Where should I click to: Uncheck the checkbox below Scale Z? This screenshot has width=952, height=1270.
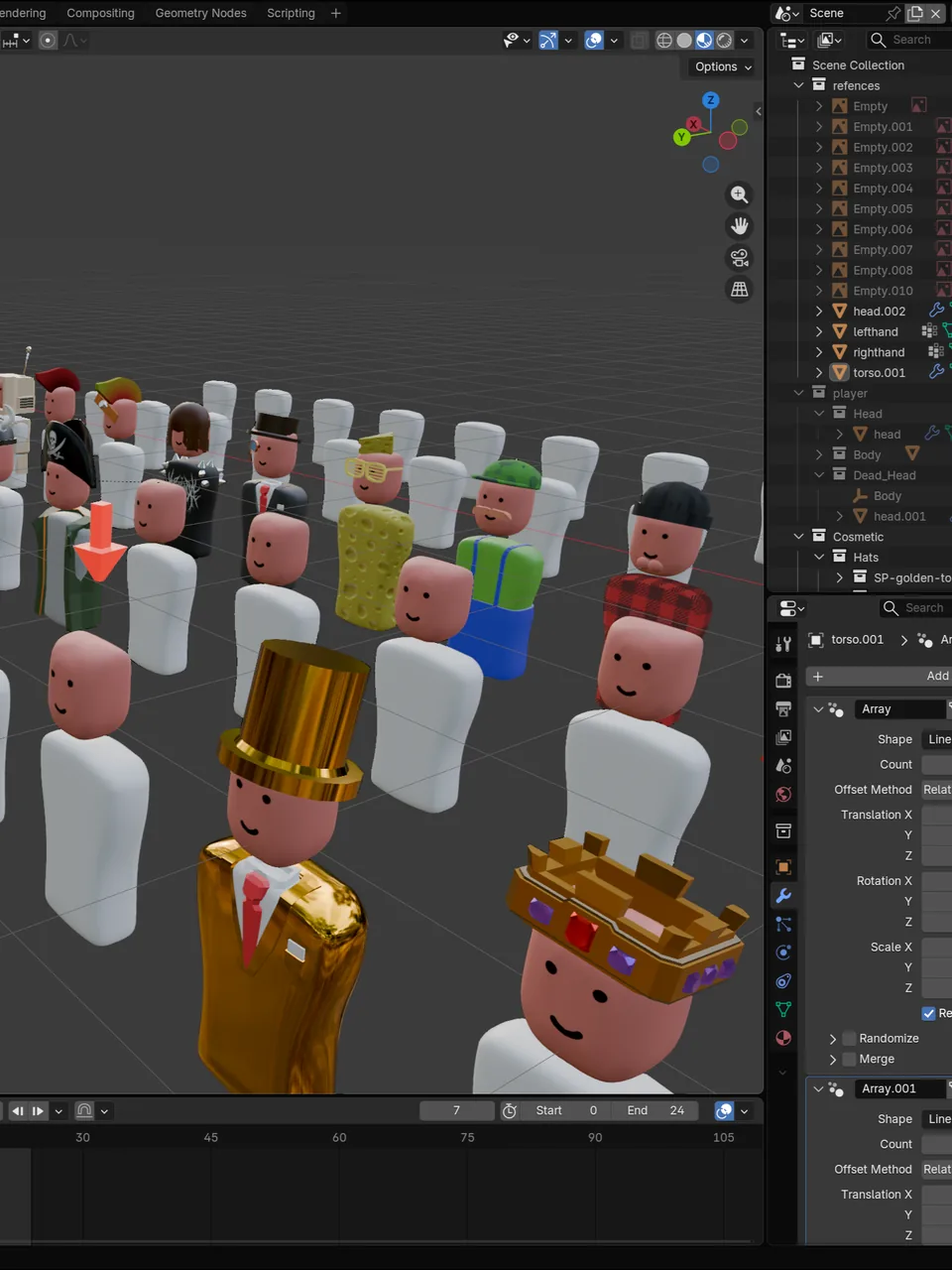click(x=929, y=1013)
